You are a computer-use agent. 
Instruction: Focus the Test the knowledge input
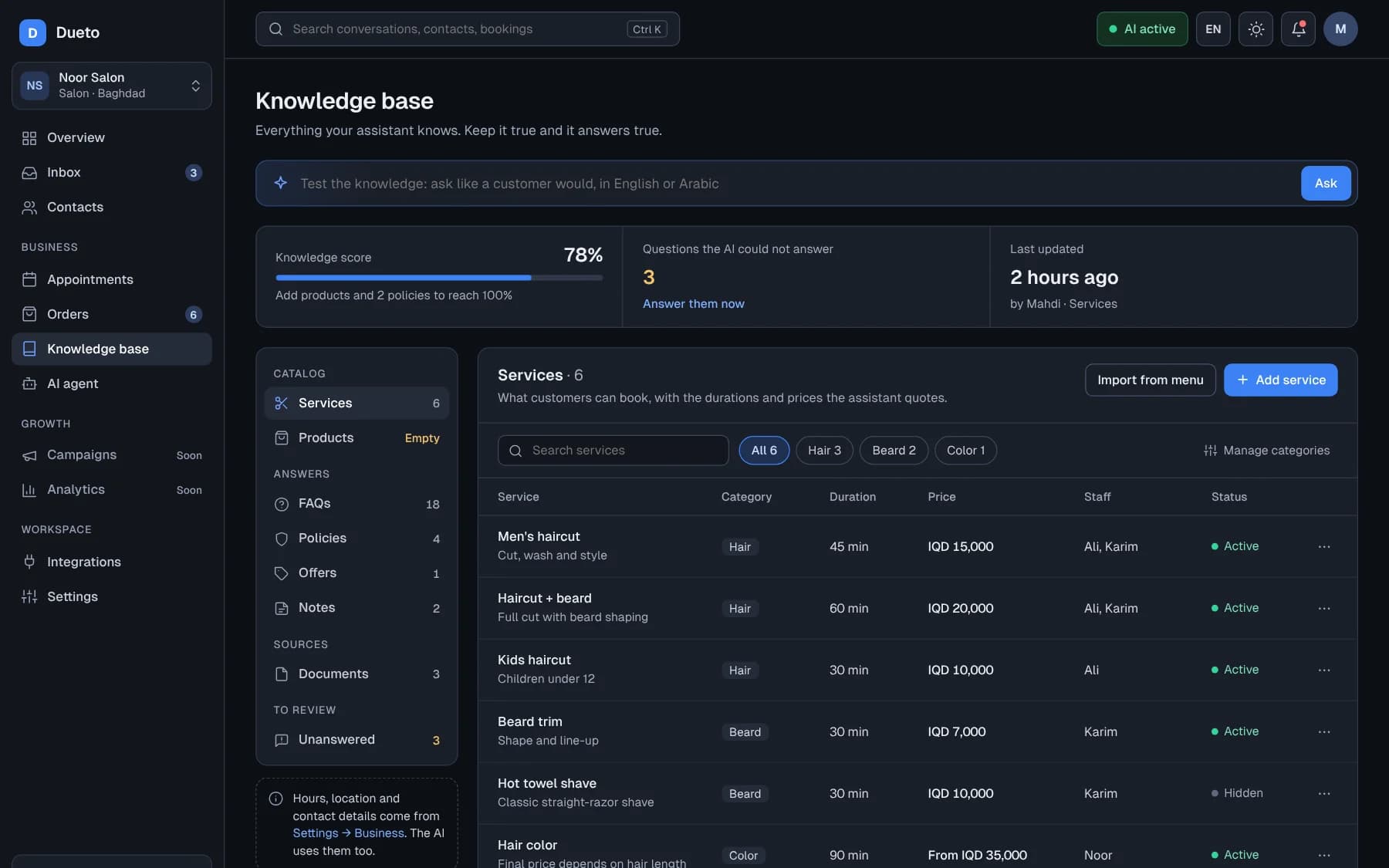[x=795, y=184]
